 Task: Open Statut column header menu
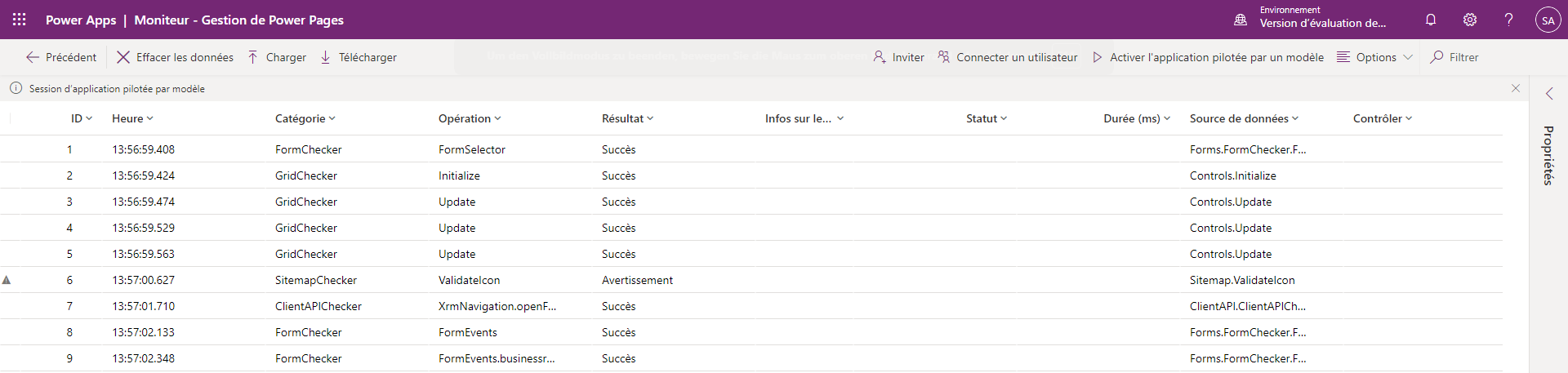pos(987,118)
